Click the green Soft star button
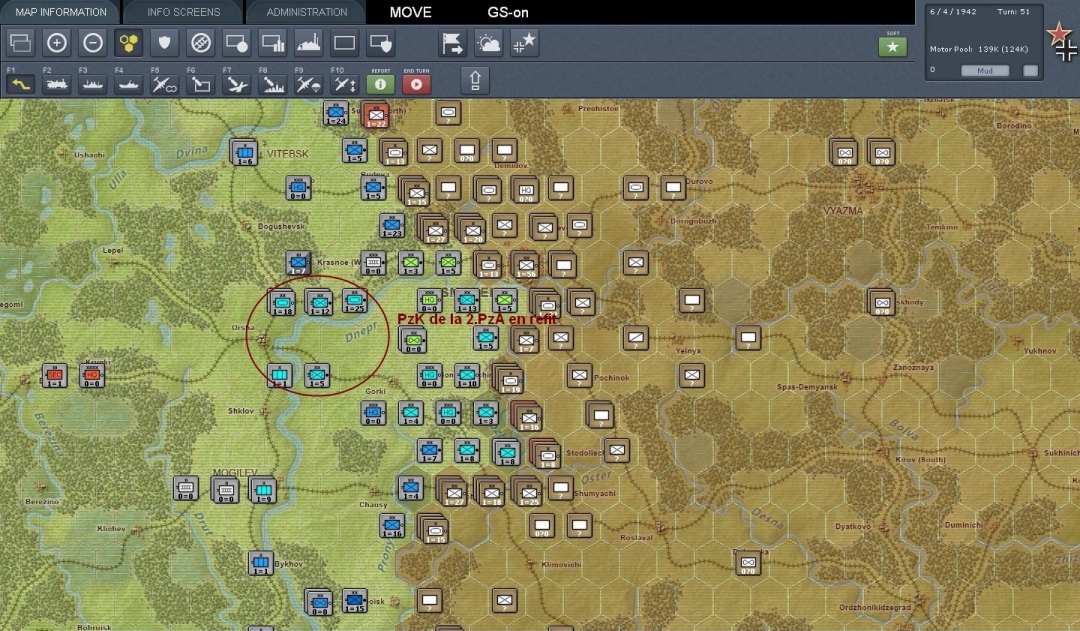Viewport: 1080px width, 631px height. [x=892, y=47]
